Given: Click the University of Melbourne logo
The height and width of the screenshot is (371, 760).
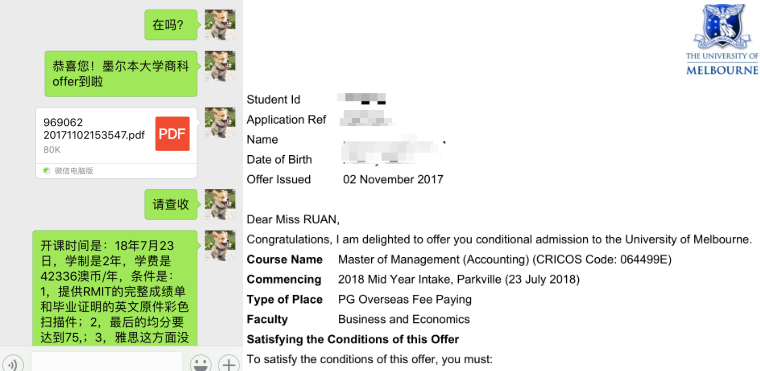Looking at the screenshot, I should [x=722, y=39].
